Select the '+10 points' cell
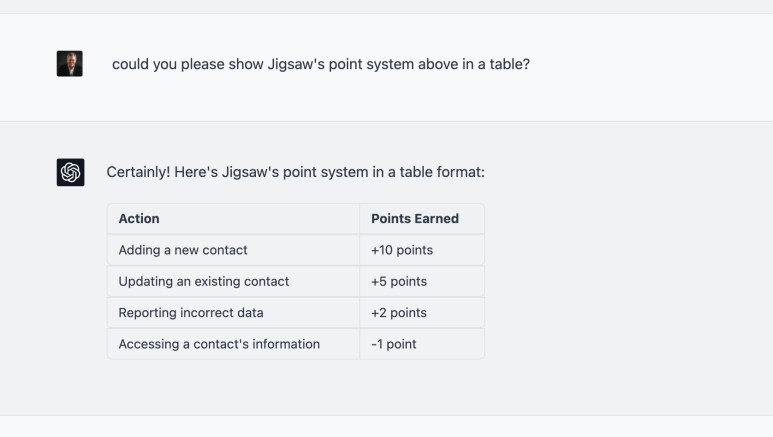This screenshot has width=773, height=437. (422, 250)
